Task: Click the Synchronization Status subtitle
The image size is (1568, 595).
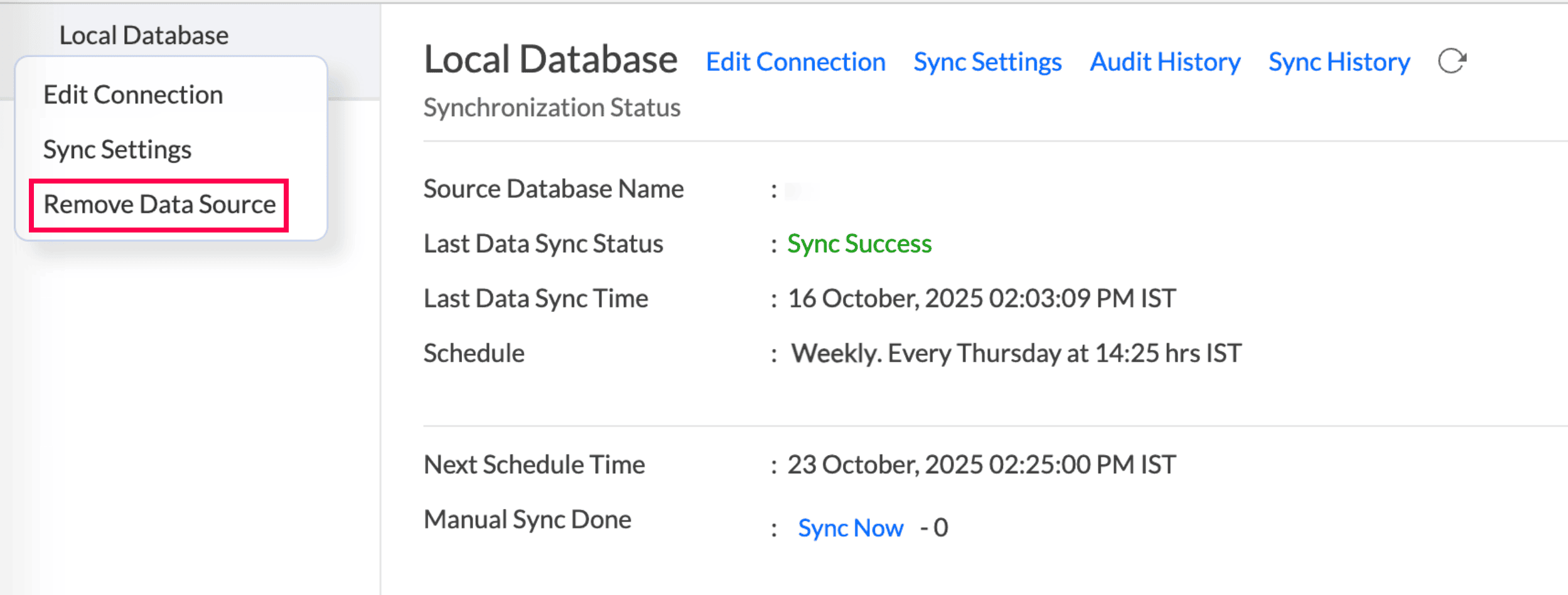Action: [x=552, y=107]
